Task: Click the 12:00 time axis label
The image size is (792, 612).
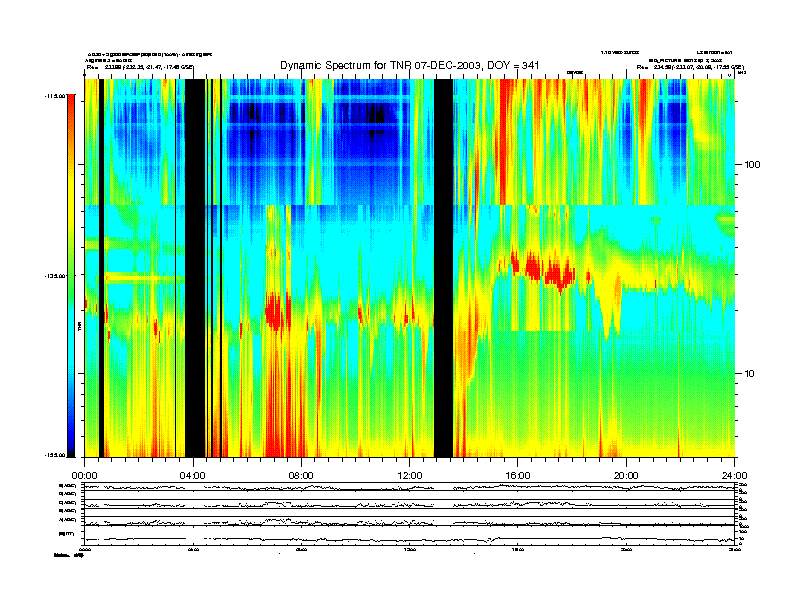Action: (410, 476)
